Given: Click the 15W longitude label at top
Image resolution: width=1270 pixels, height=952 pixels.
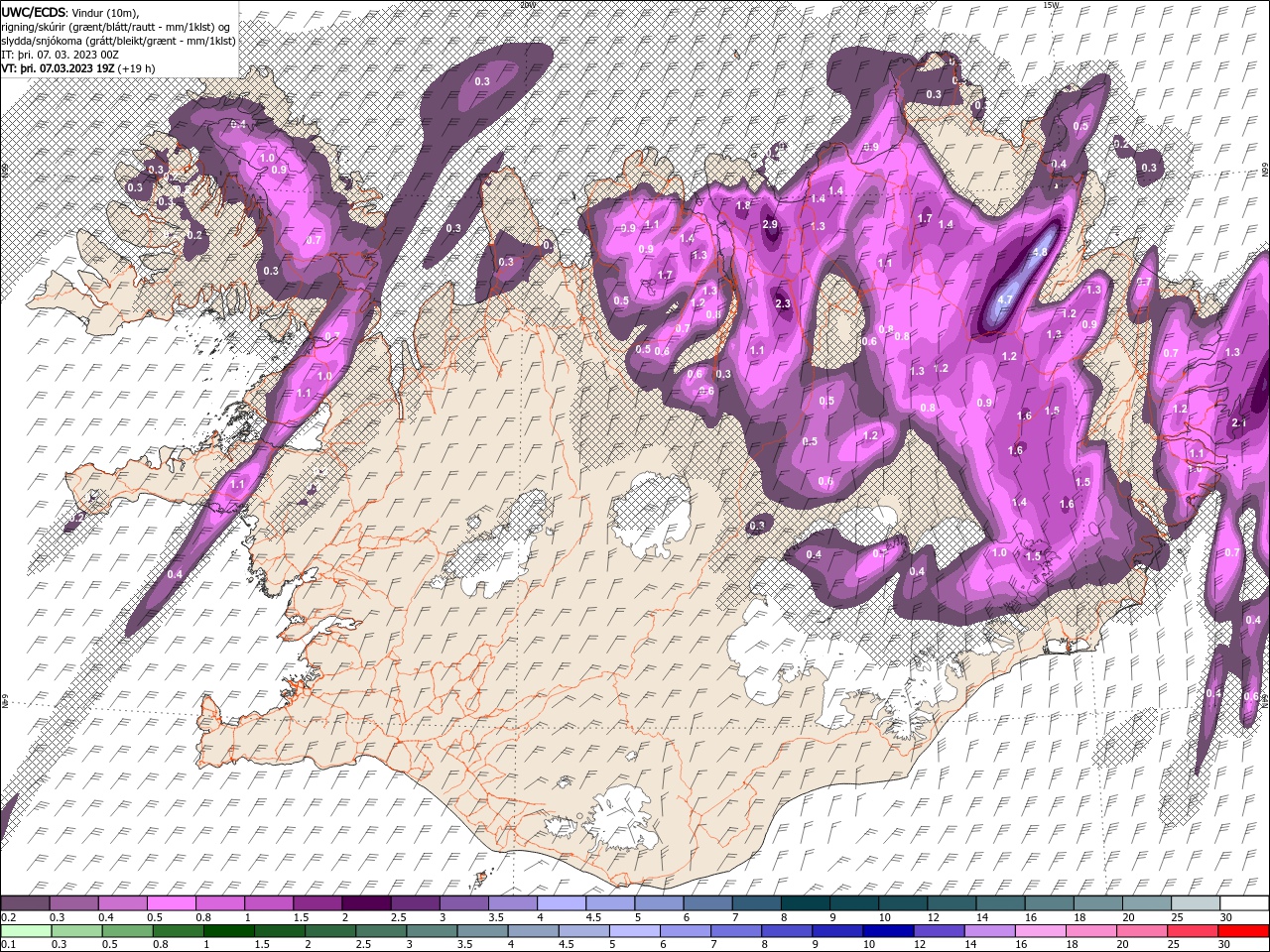Looking at the screenshot, I should (x=1051, y=5).
